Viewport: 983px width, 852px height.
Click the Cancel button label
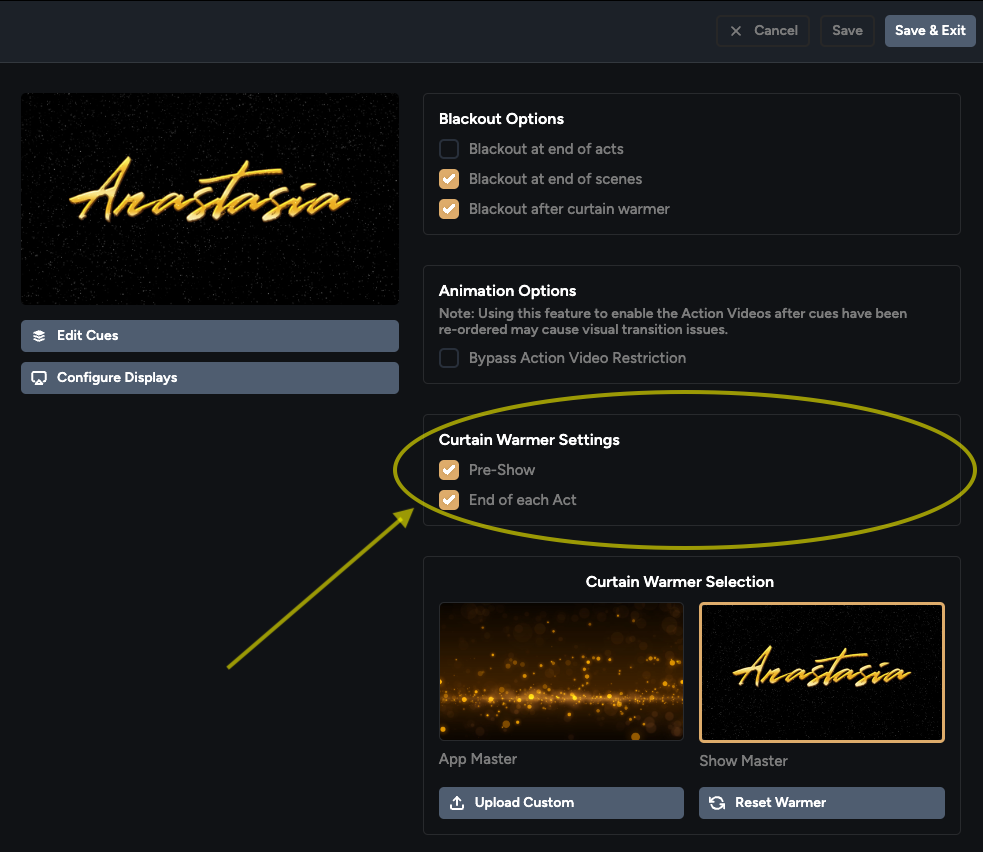(775, 31)
